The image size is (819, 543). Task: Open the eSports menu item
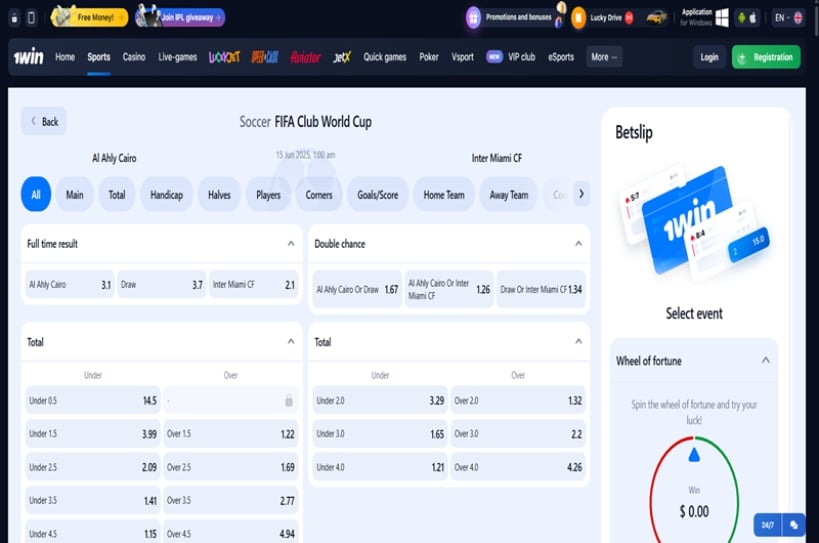point(561,57)
